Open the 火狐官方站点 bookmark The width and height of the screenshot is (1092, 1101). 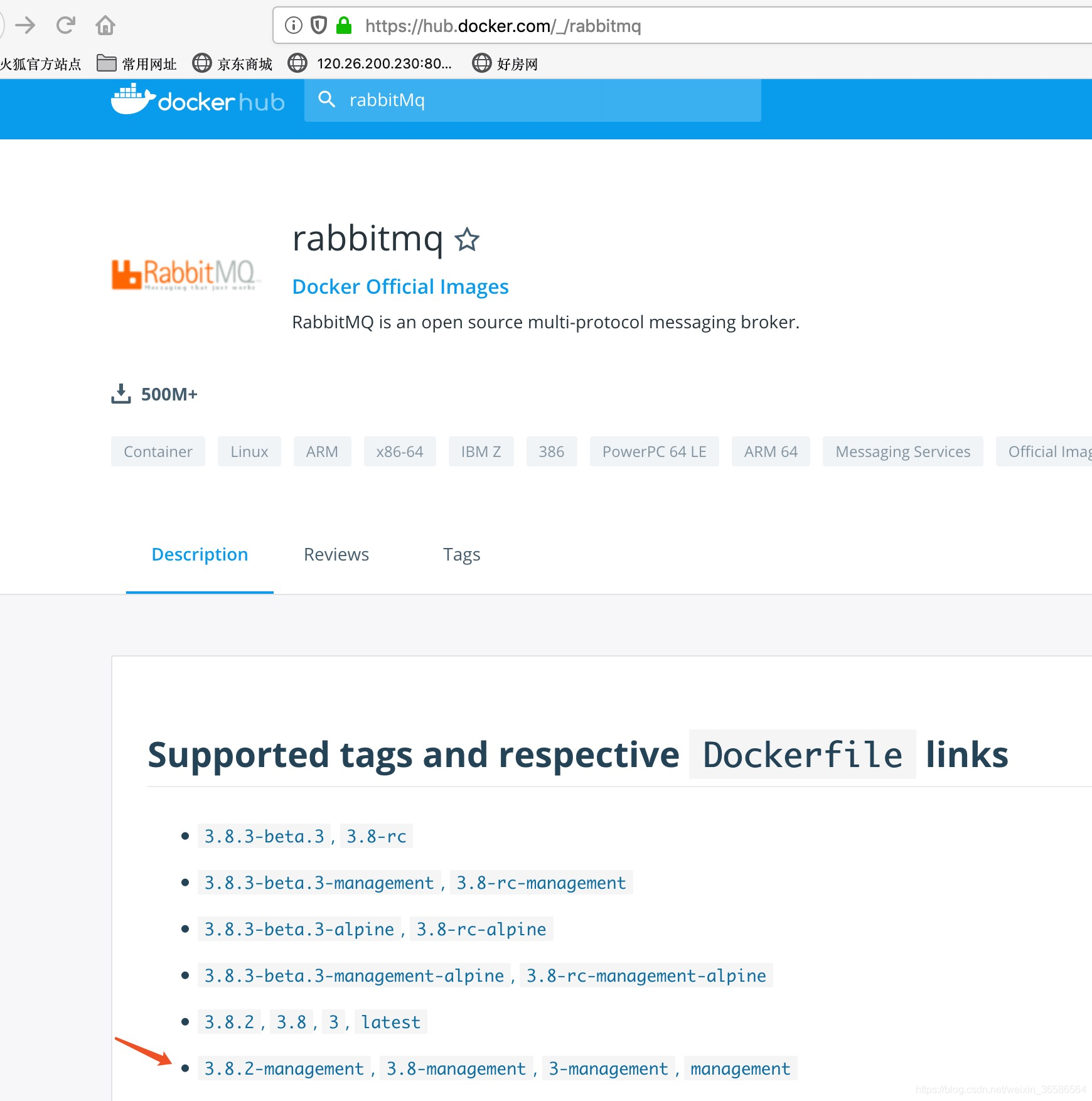41,64
